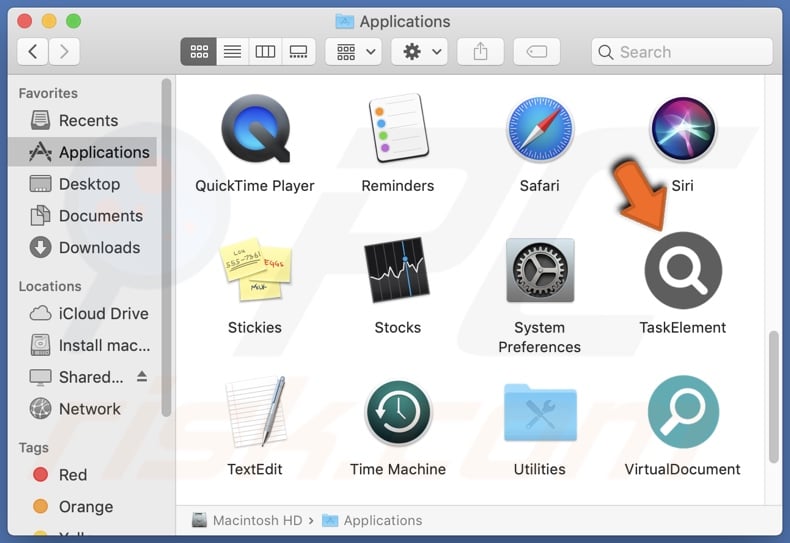Open the group-by dropdown

point(354,51)
